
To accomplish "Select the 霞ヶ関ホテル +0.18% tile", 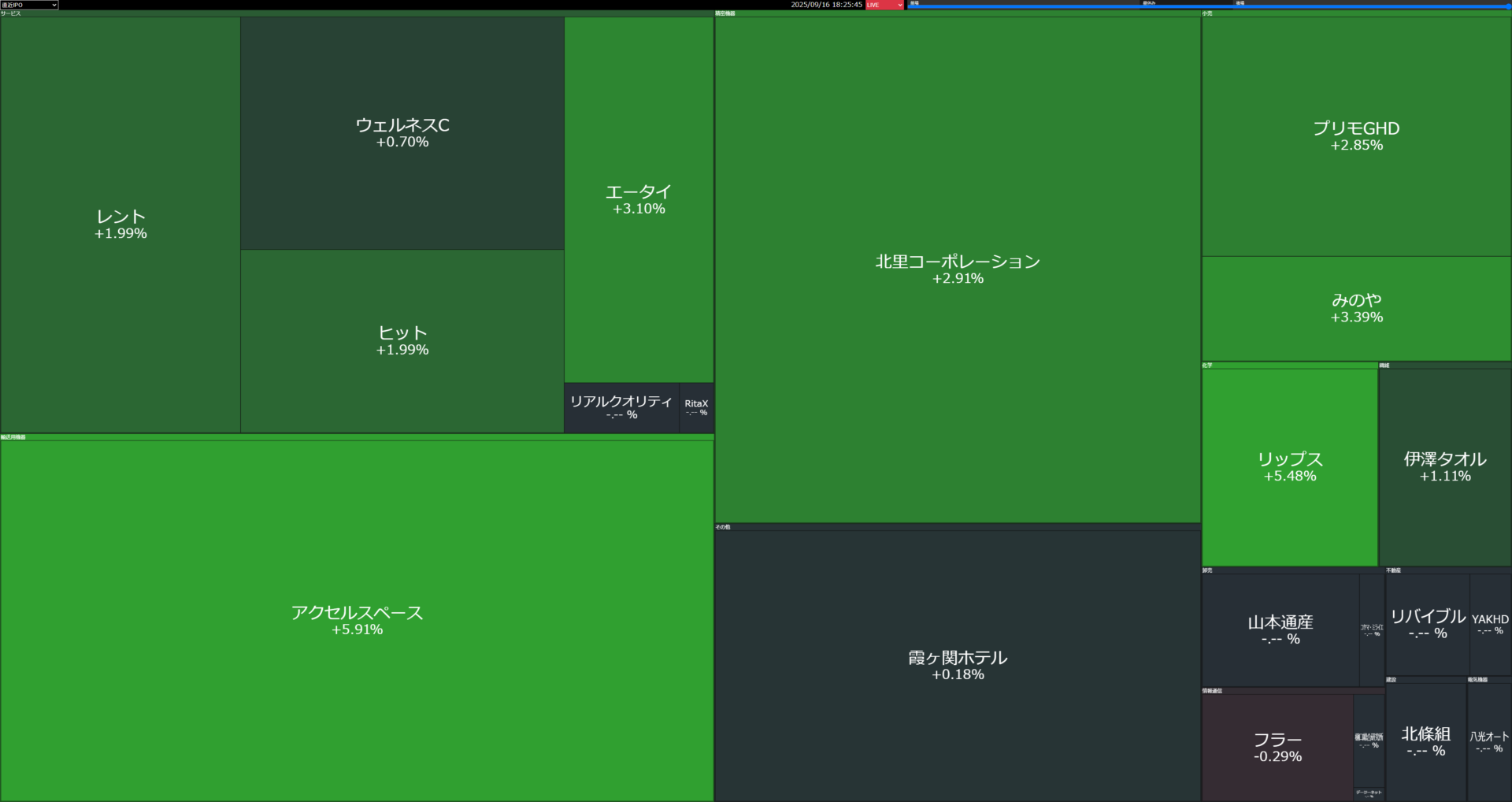I will (958, 666).
